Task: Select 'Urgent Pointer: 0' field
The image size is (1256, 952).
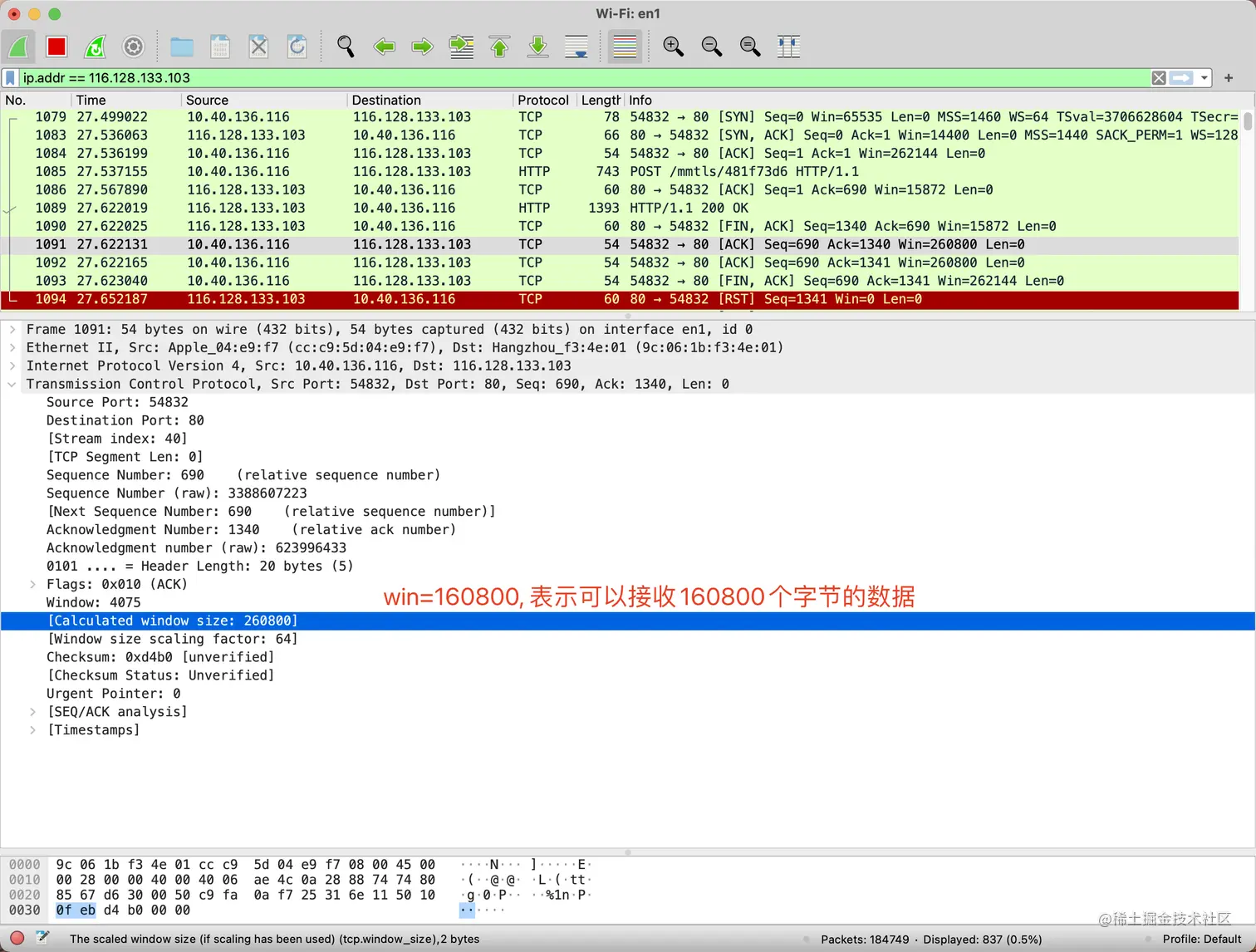Action: (x=113, y=694)
